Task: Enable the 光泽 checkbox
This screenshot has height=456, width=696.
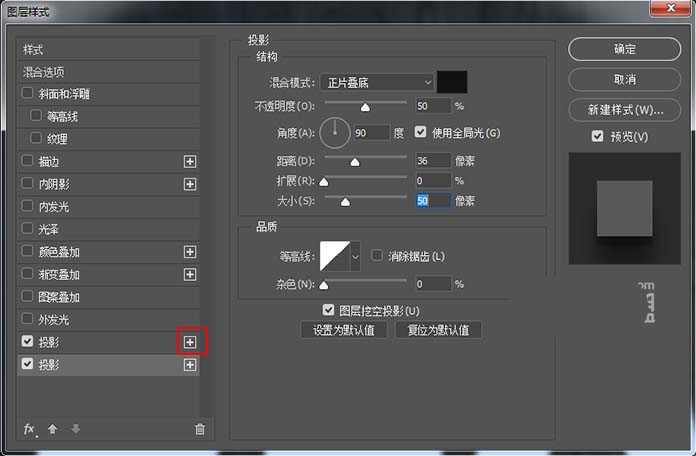Action: (x=28, y=228)
